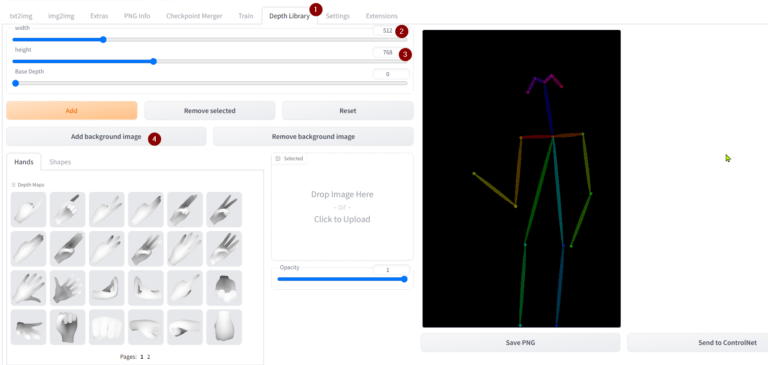
Task: Click the height slider track
Action: point(210,62)
